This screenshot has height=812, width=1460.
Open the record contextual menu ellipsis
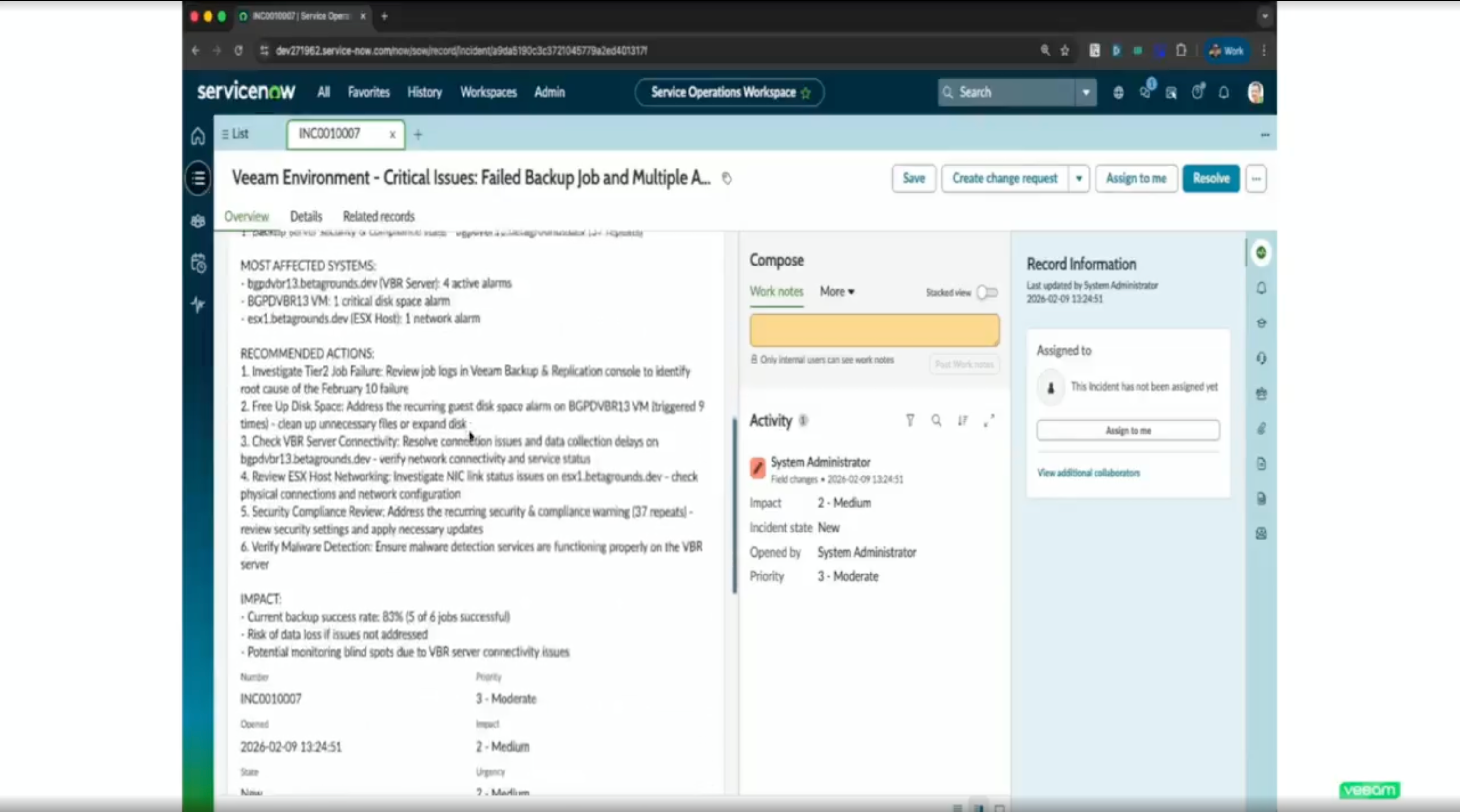pyautogui.click(x=1256, y=179)
